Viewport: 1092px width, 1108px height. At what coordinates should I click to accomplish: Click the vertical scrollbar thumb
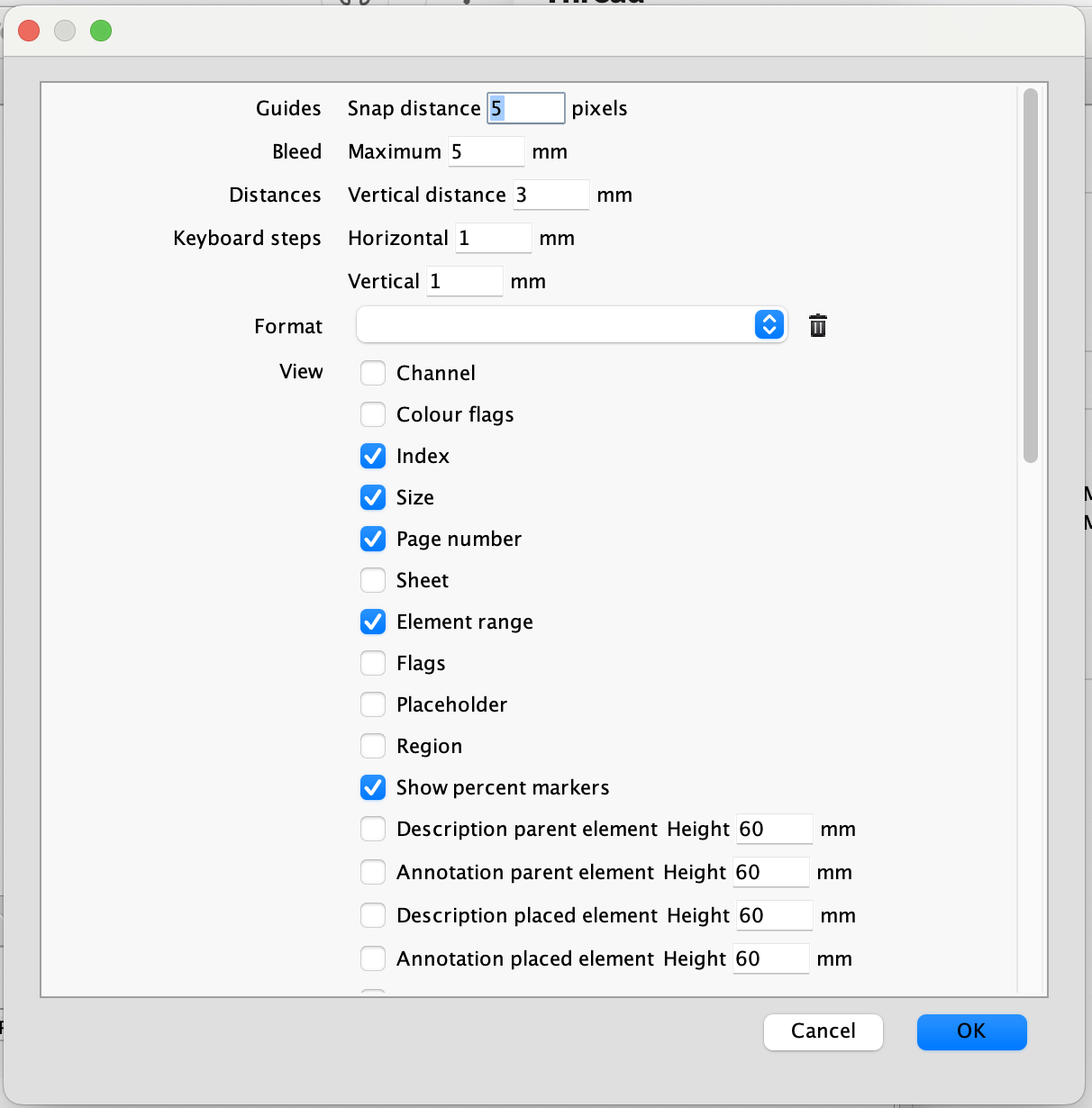click(1030, 275)
